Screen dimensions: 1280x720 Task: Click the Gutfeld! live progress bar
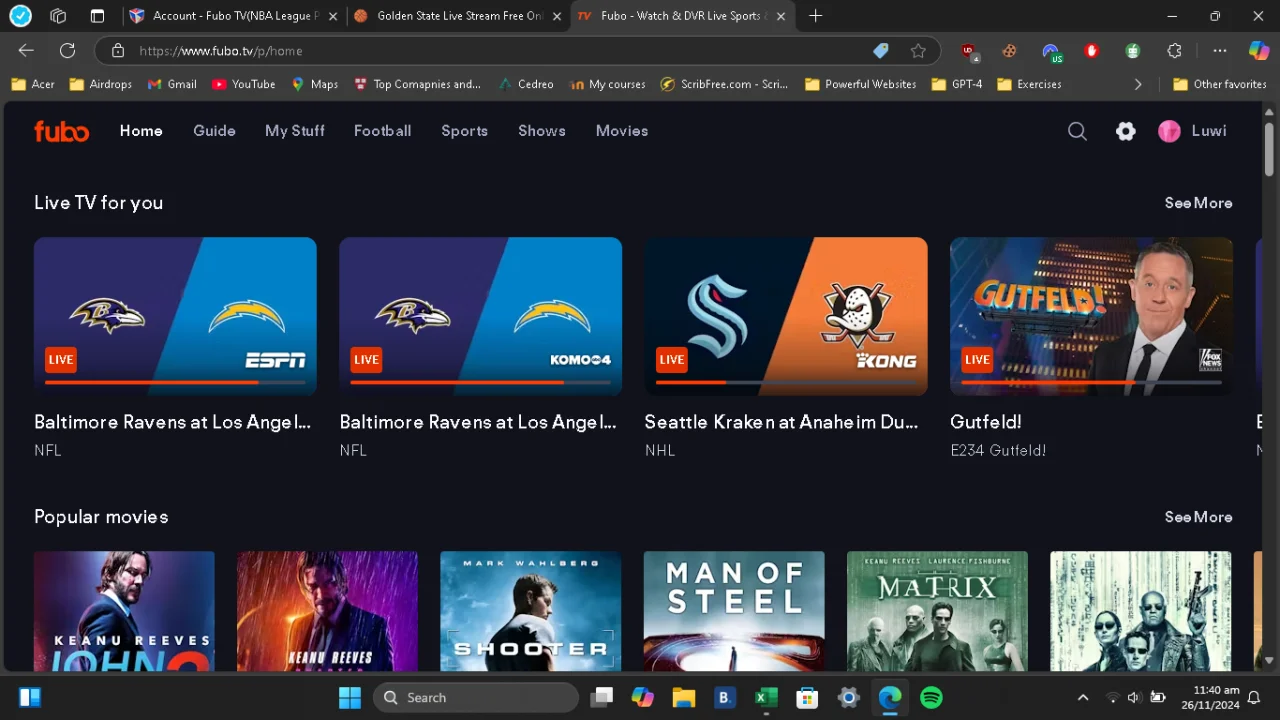click(1091, 382)
